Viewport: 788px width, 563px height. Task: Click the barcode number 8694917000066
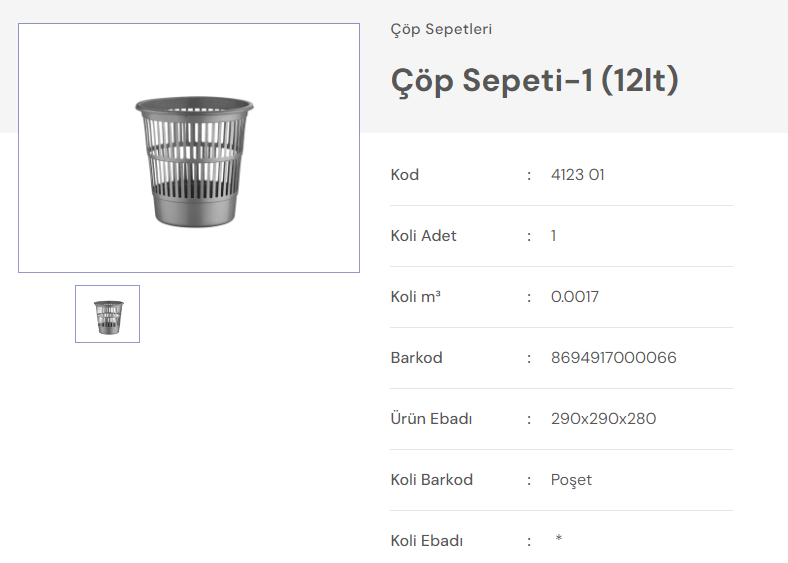coord(613,358)
